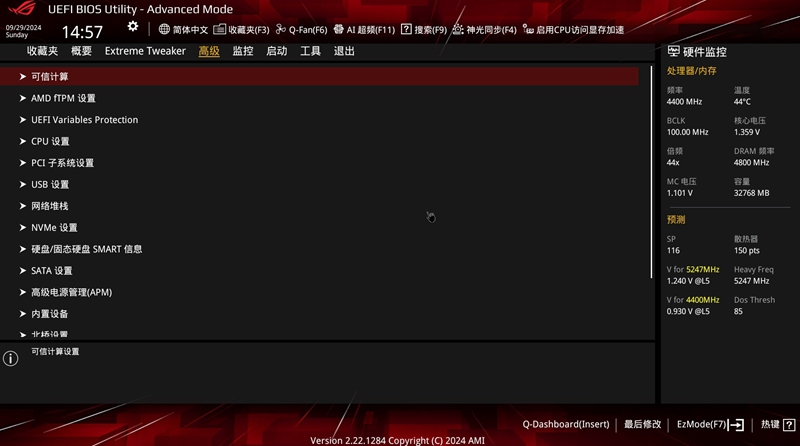Click the vertical scrollbar of the menu list

click(x=652, y=172)
